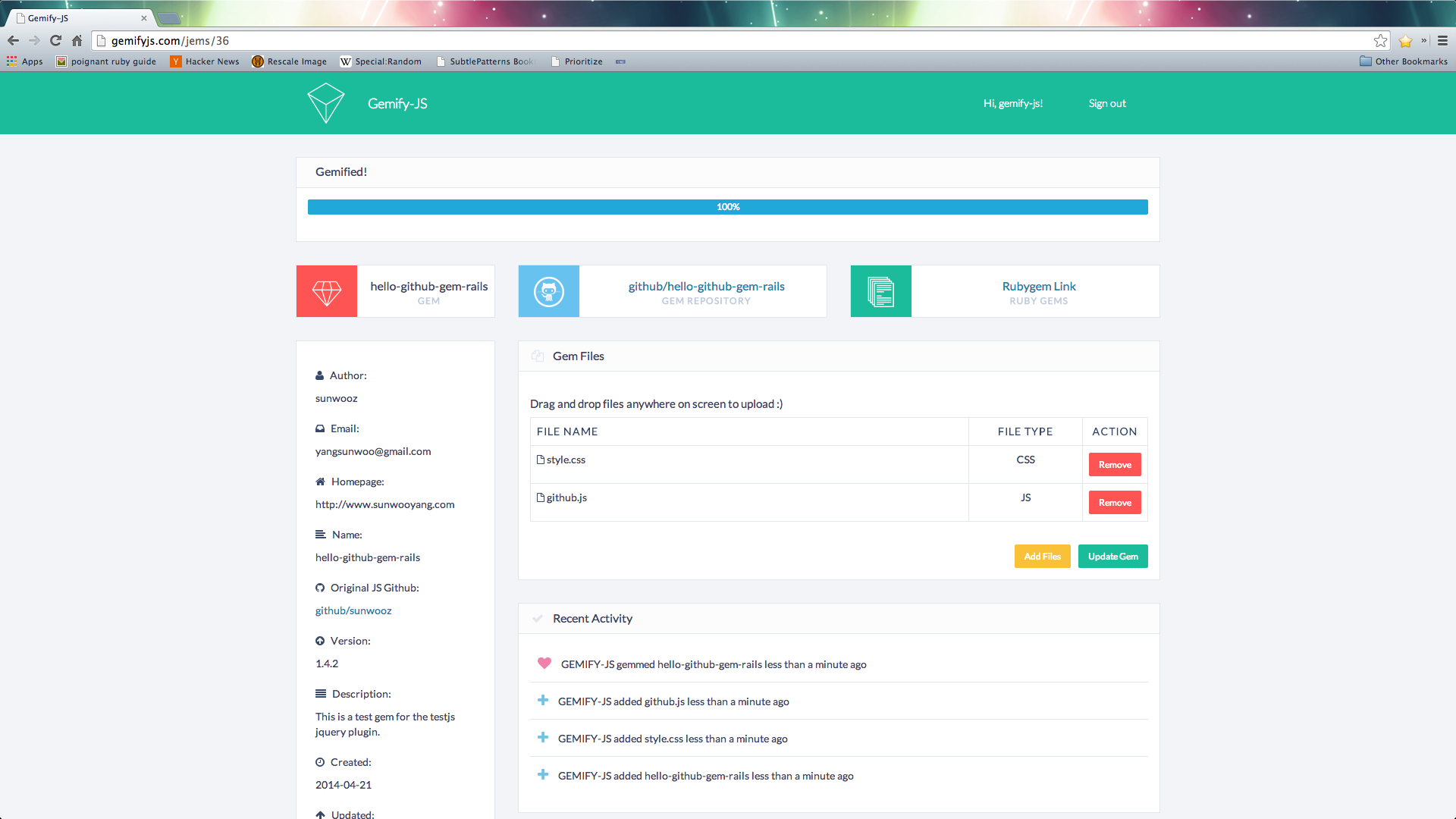Open github/hello-github-gem-rails repository link
The height and width of the screenshot is (819, 1456).
pyautogui.click(x=706, y=286)
